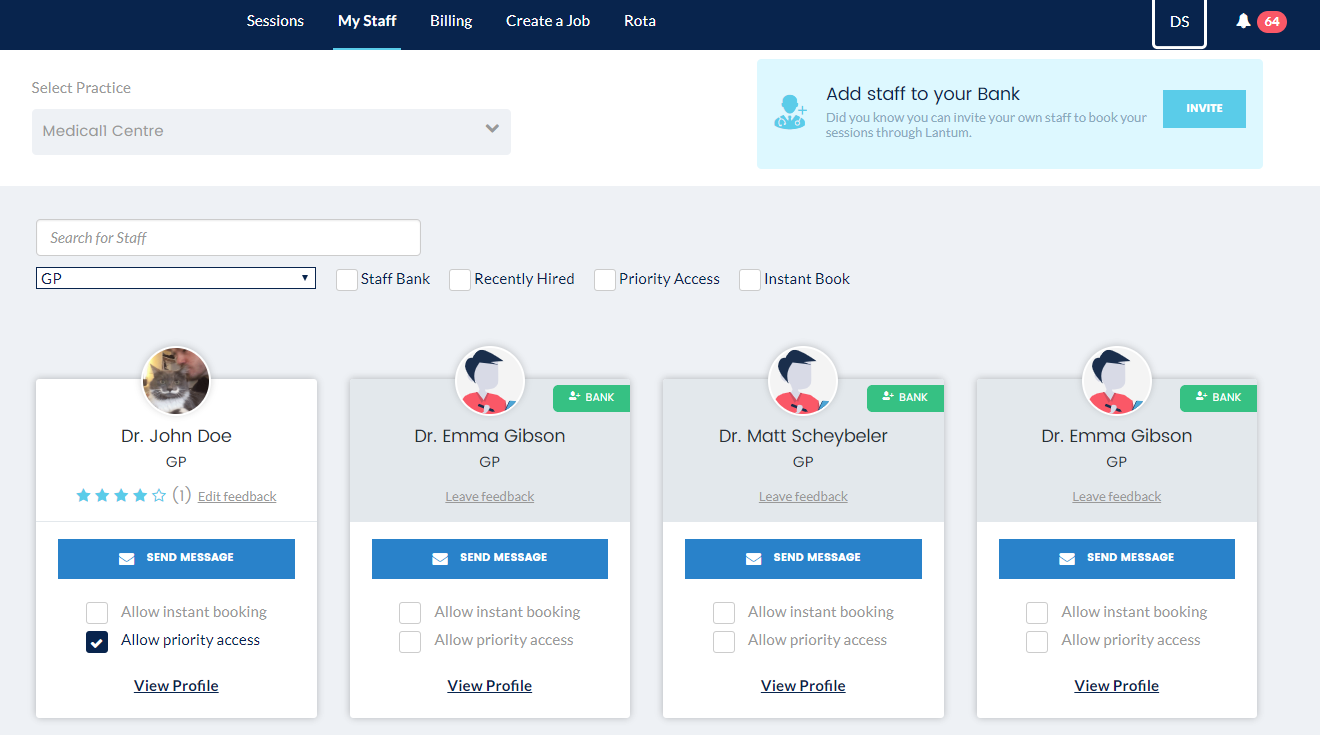This screenshot has width=1320, height=735.
Task: Open the notifications bell
Action: click(x=1243, y=21)
